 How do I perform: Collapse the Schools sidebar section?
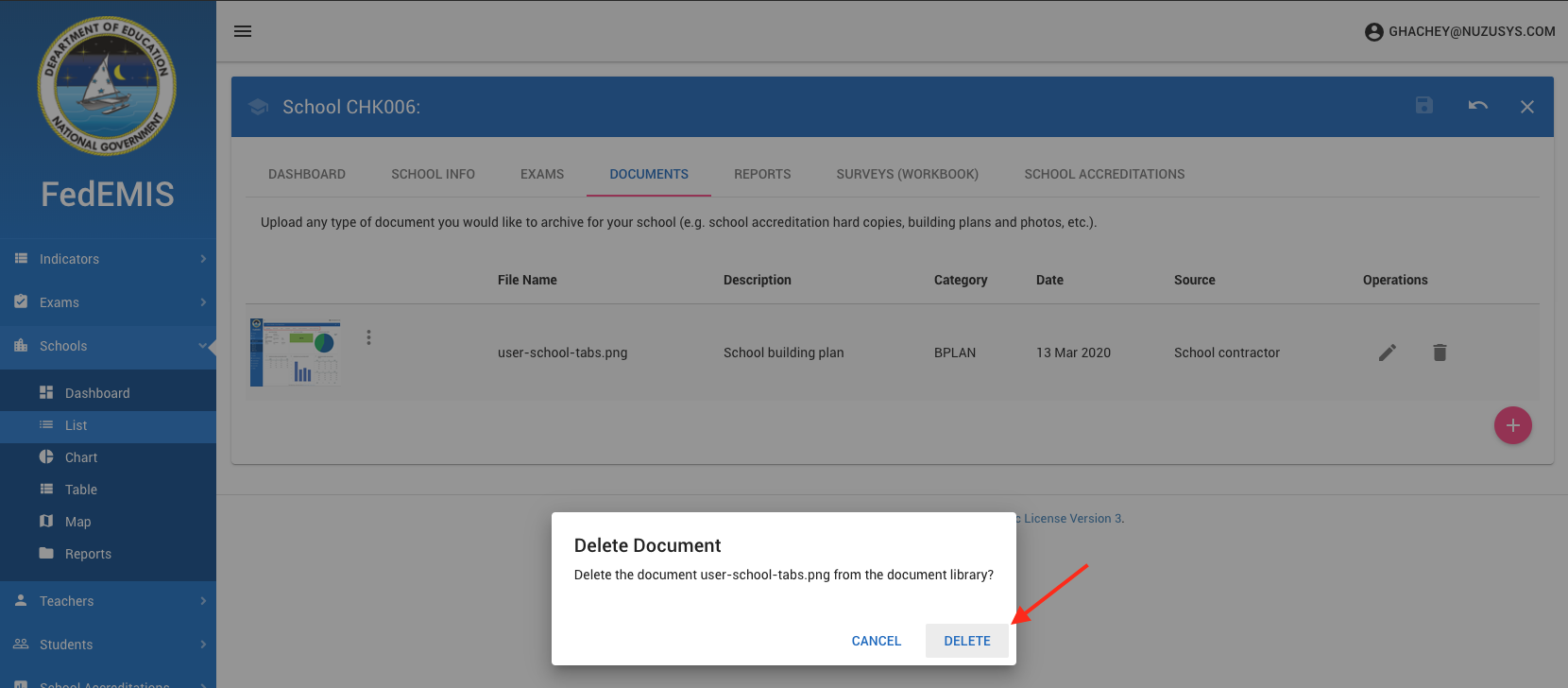tap(108, 346)
